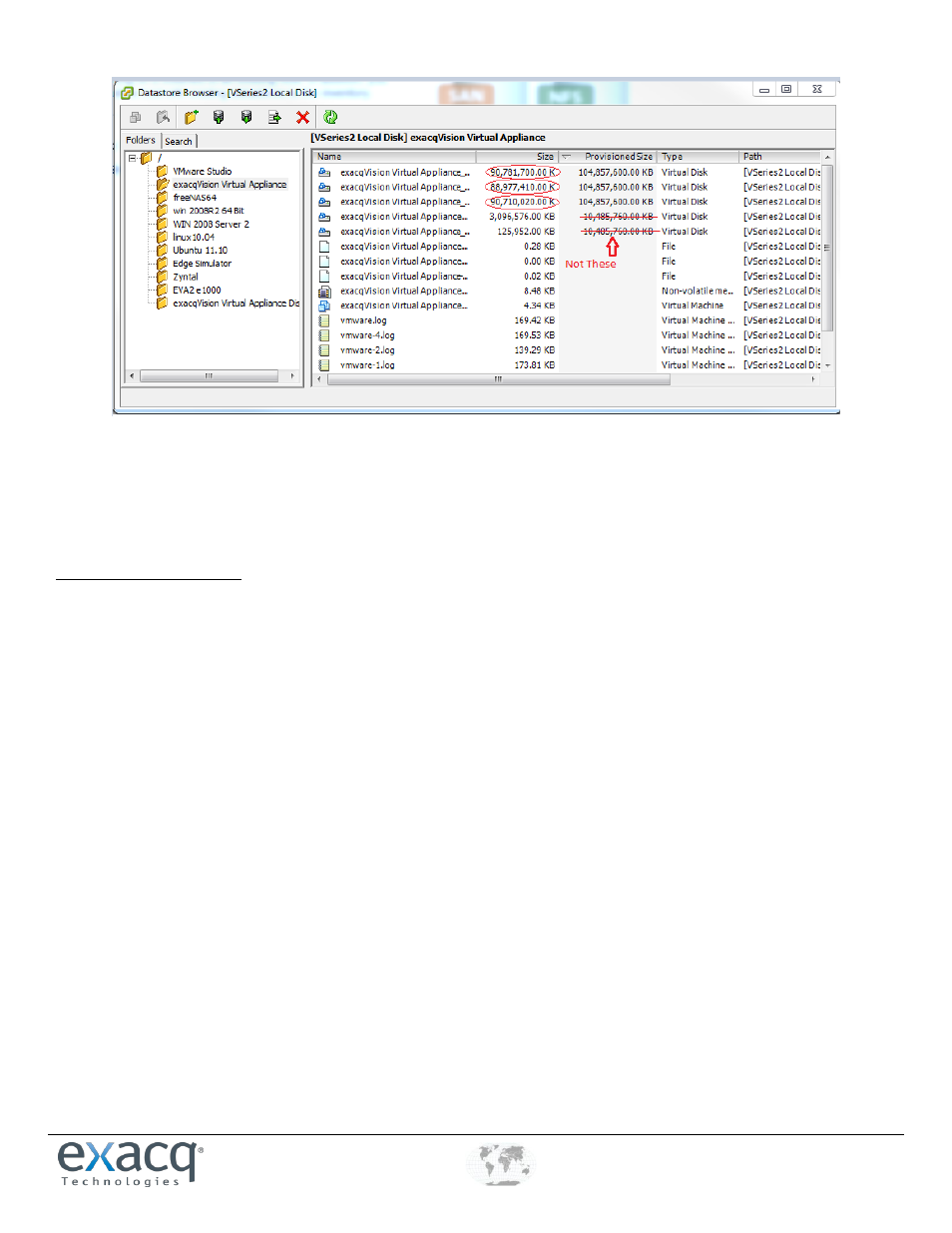Click the first greyed-out toolbar icon
Image resolution: width=952 pixels, height=1233 pixels.
(135, 117)
